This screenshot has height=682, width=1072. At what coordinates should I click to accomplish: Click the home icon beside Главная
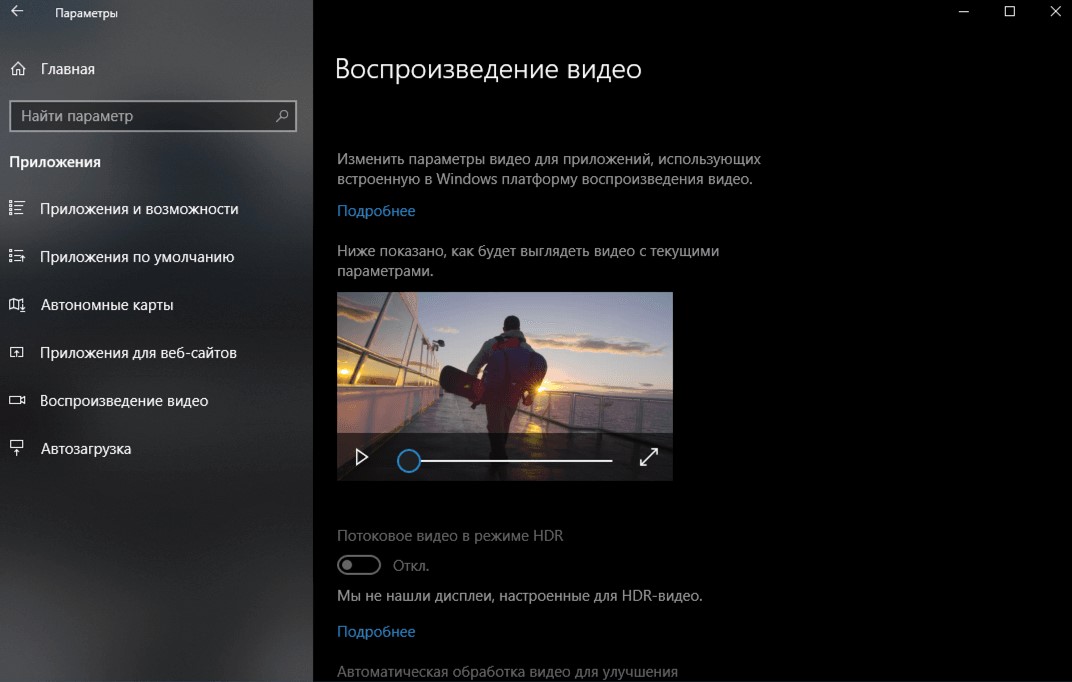click(x=18, y=68)
